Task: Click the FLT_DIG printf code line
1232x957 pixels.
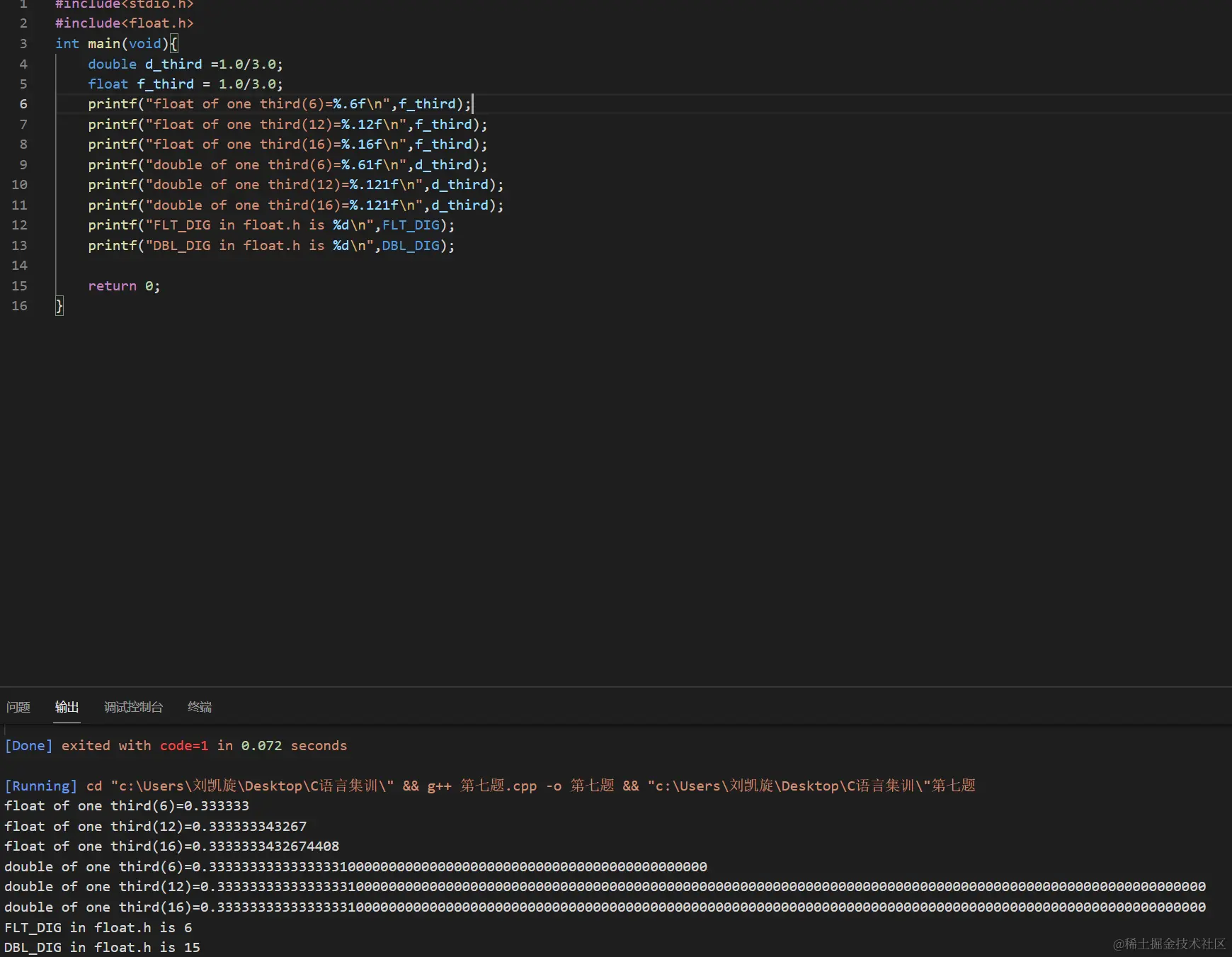Action: (x=271, y=225)
